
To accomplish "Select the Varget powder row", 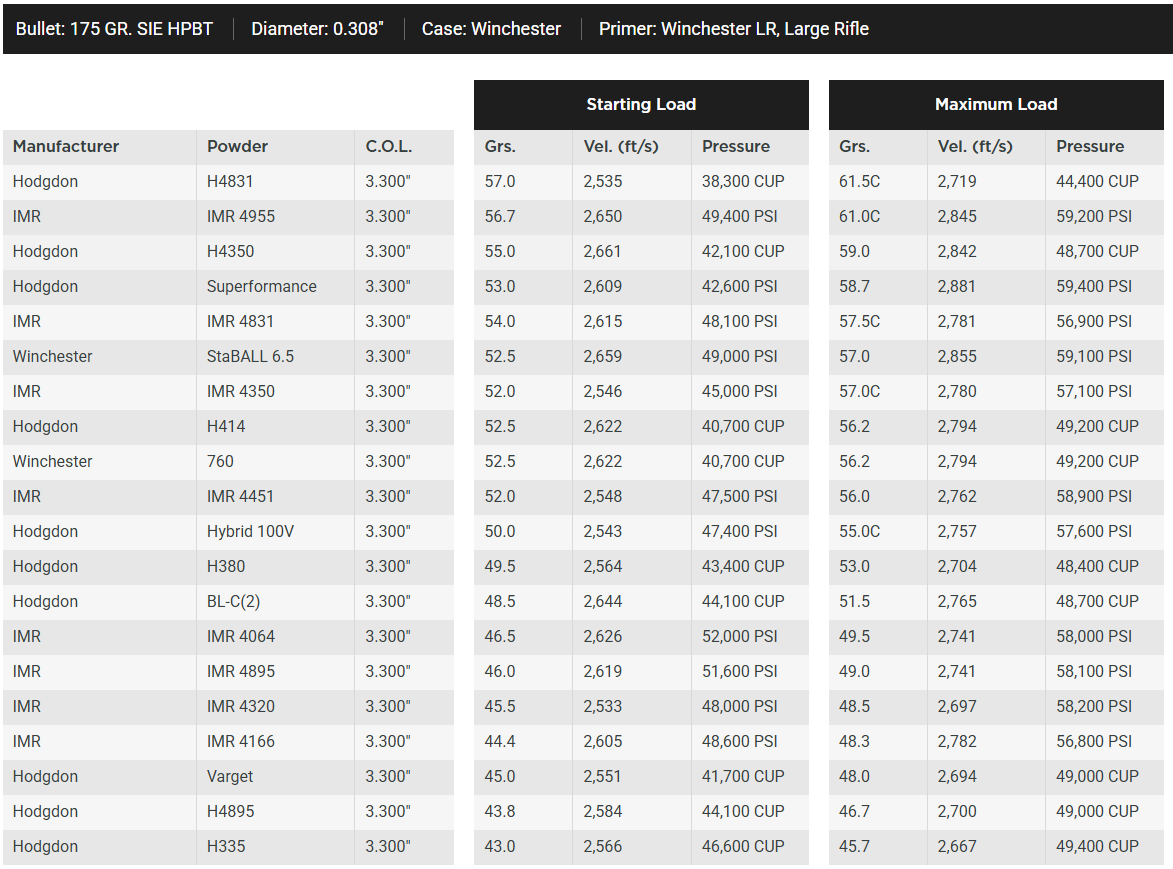I will pyautogui.click(x=230, y=776).
